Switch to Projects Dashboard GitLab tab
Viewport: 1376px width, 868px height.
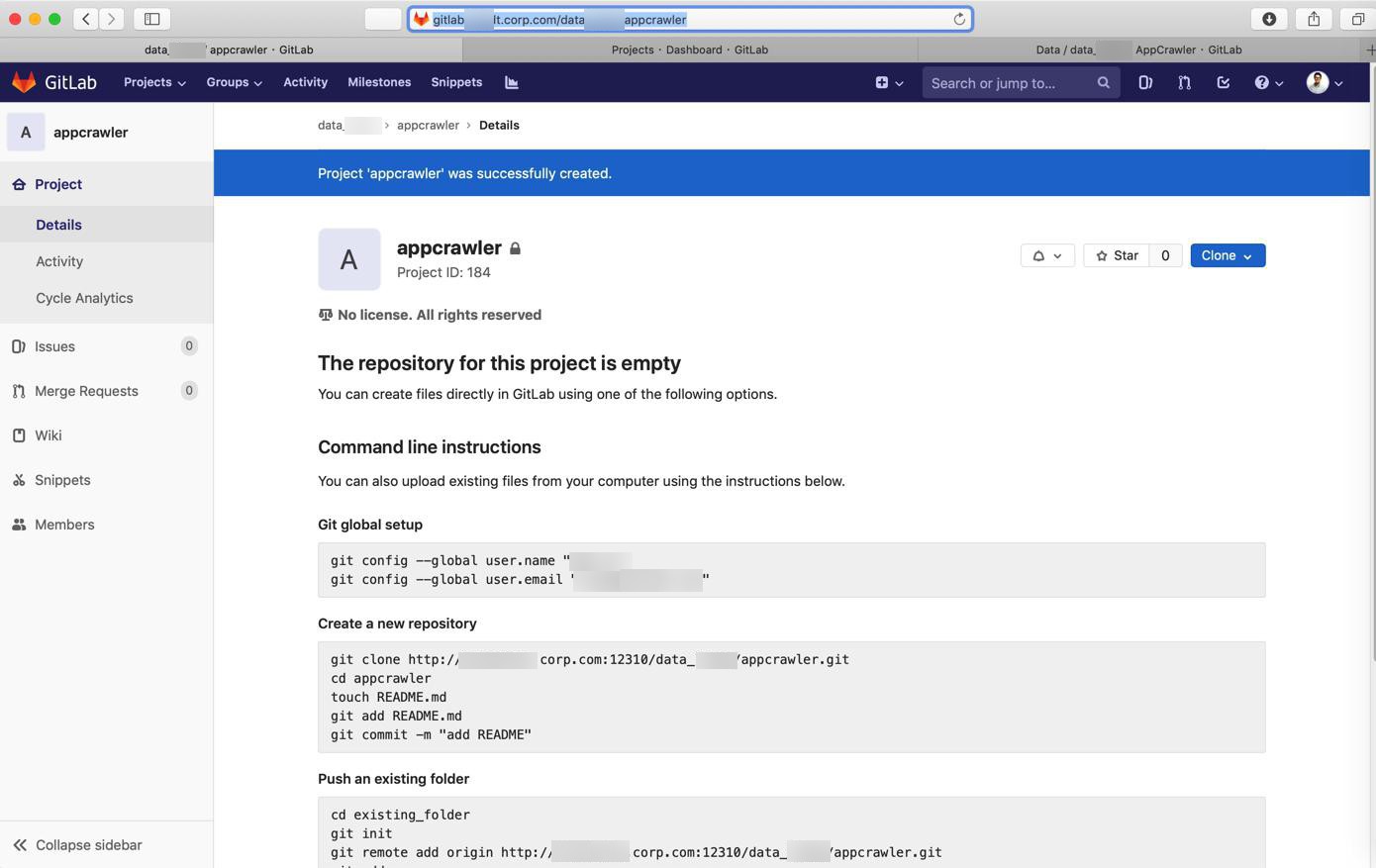click(x=690, y=49)
